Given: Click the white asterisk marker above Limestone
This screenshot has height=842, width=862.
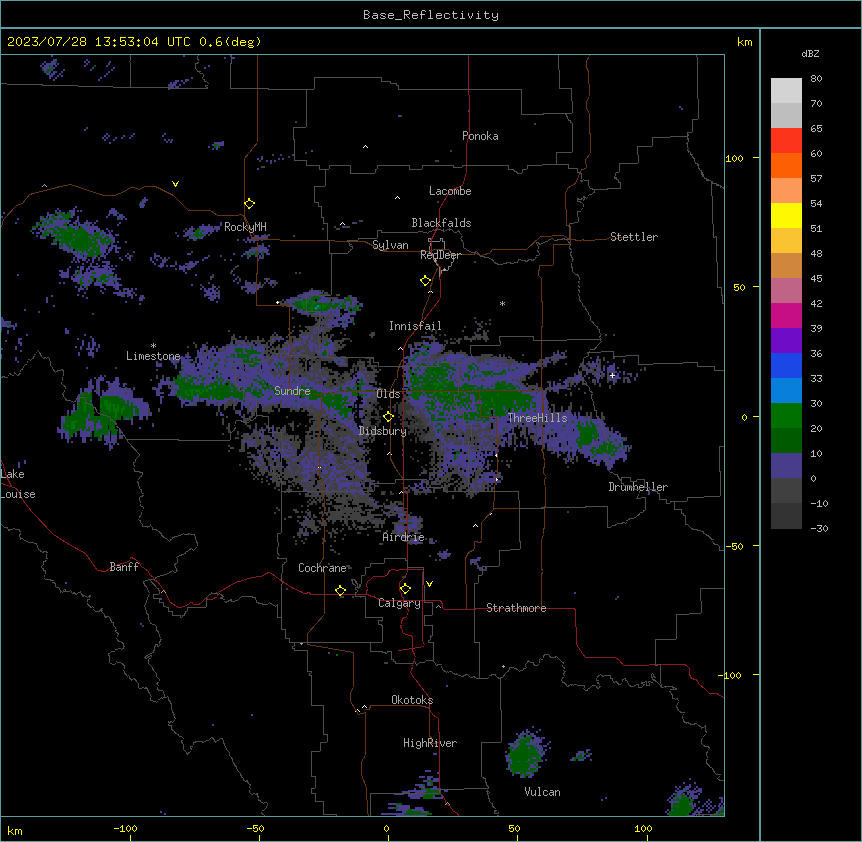Looking at the screenshot, I should coord(153,346).
